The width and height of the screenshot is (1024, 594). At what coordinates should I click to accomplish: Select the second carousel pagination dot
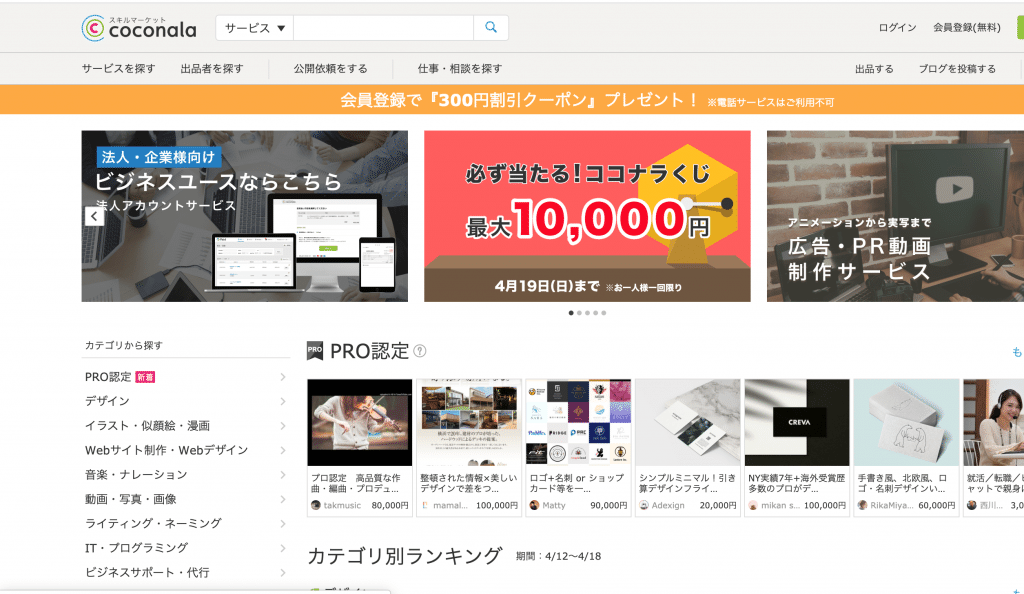pos(580,313)
